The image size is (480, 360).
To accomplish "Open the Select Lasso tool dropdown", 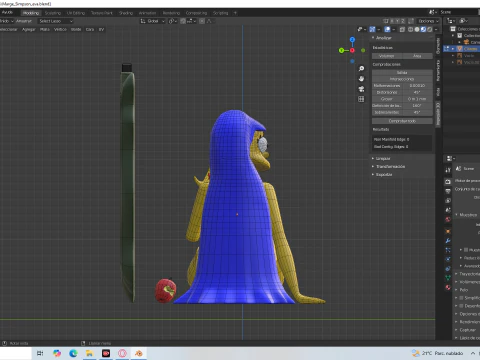I will (x=55, y=21).
